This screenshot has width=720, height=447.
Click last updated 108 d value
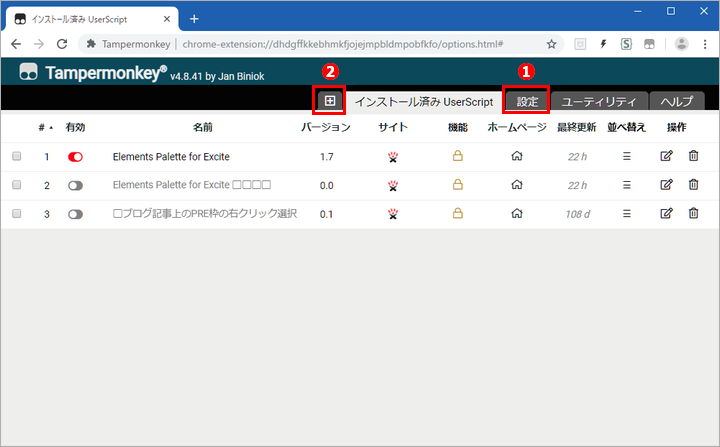pos(578,214)
